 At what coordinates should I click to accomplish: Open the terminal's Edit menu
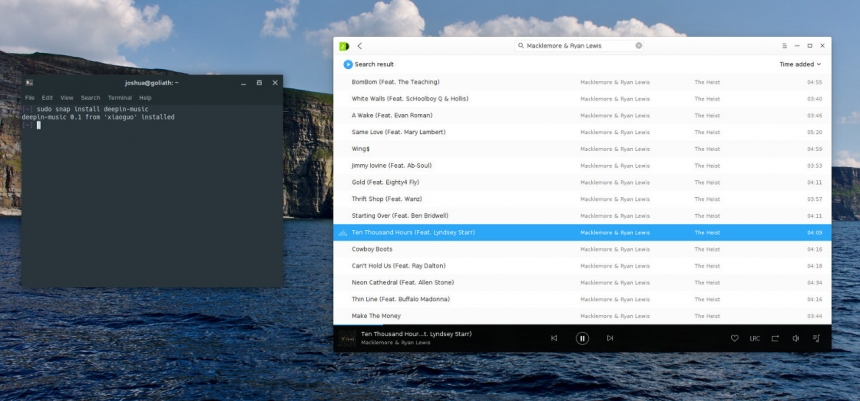click(47, 98)
